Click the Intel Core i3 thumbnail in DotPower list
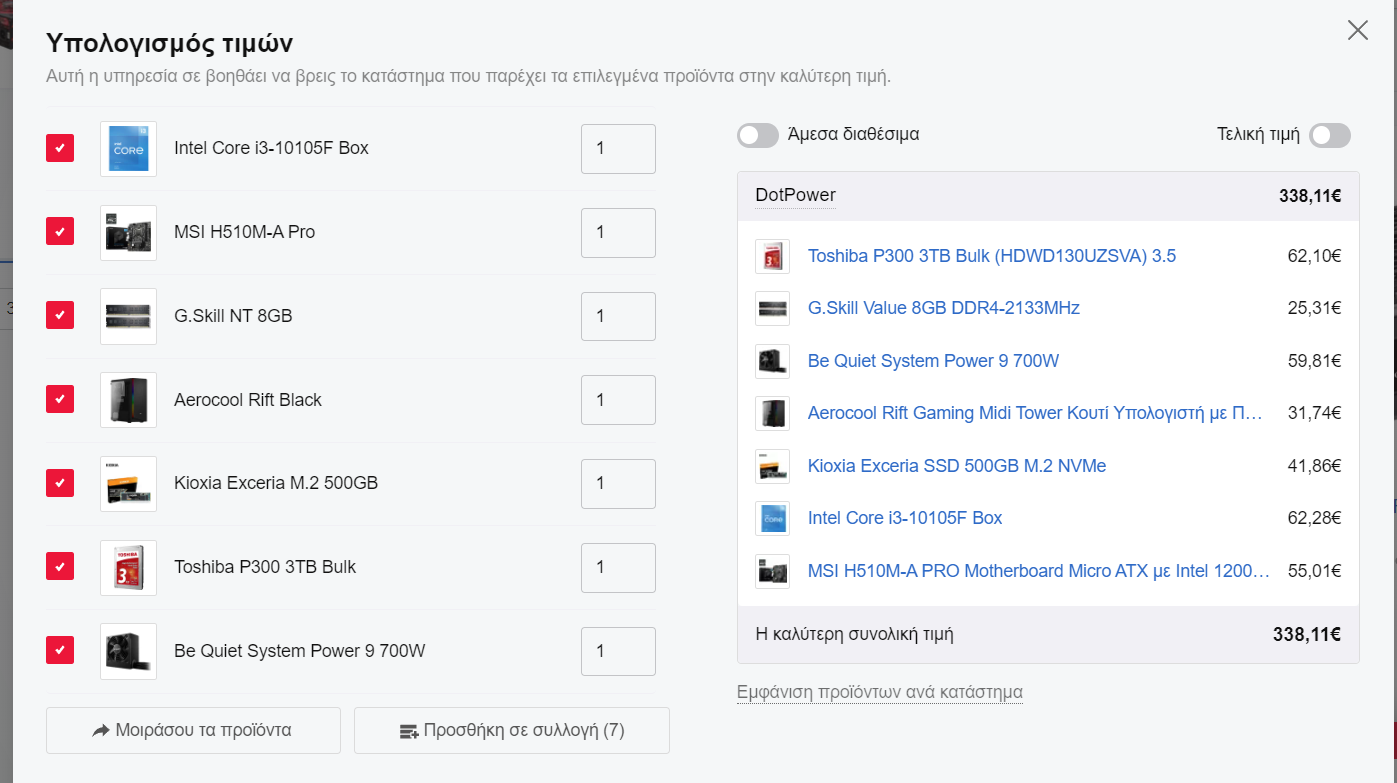 pyautogui.click(x=772, y=518)
